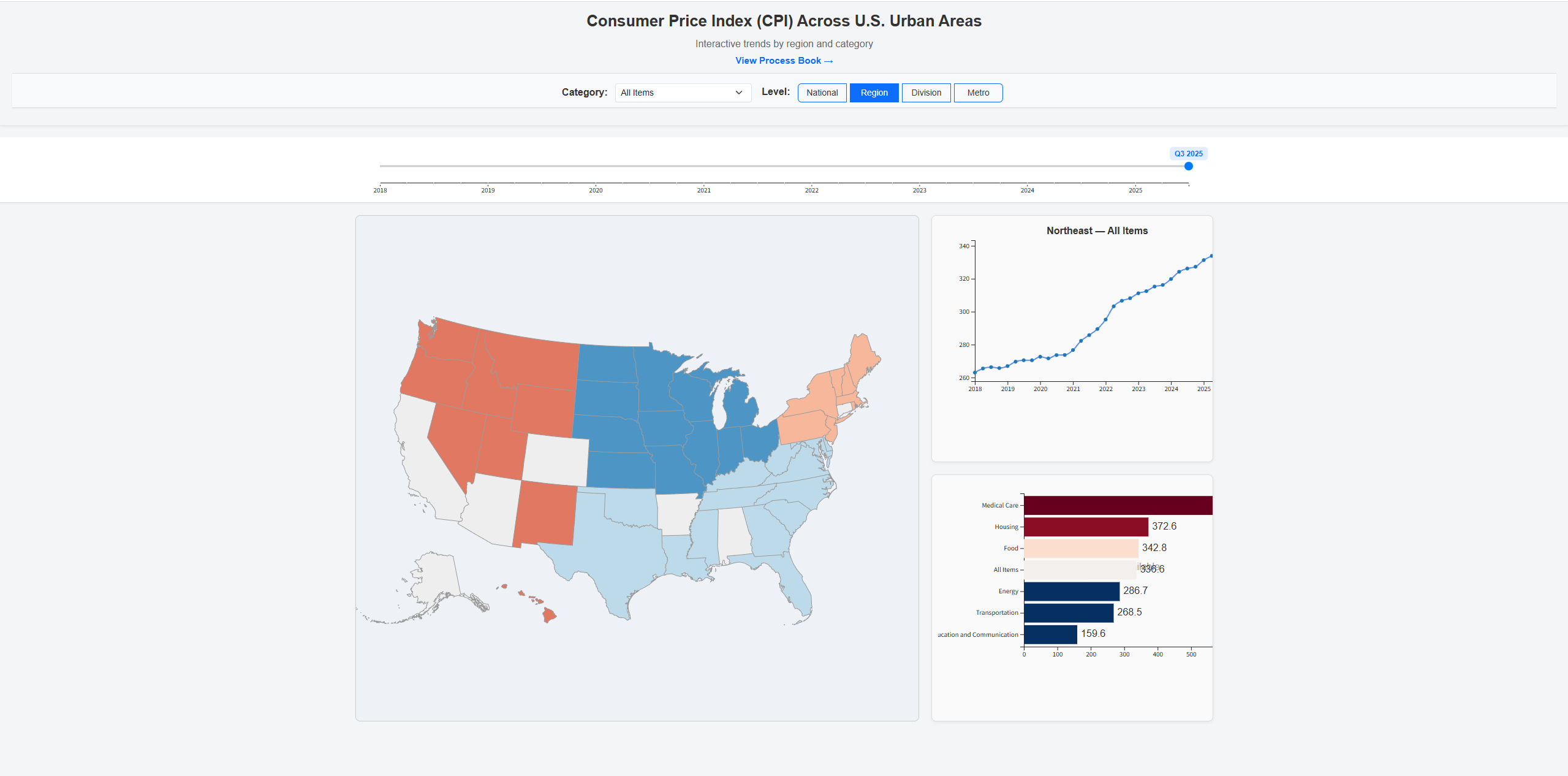Screen dimensions: 1568x776
Task: Click the Transportation bar labeled 268.5
Action: (1068, 613)
